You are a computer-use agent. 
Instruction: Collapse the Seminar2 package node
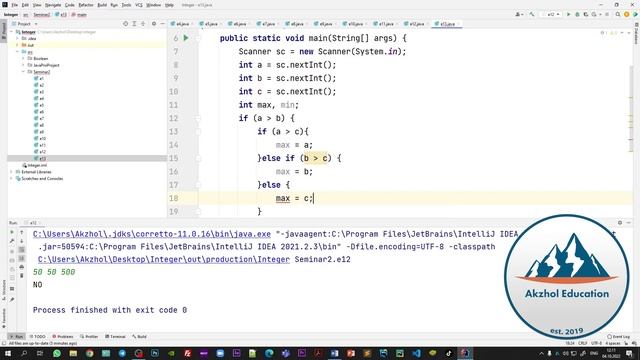(23, 72)
